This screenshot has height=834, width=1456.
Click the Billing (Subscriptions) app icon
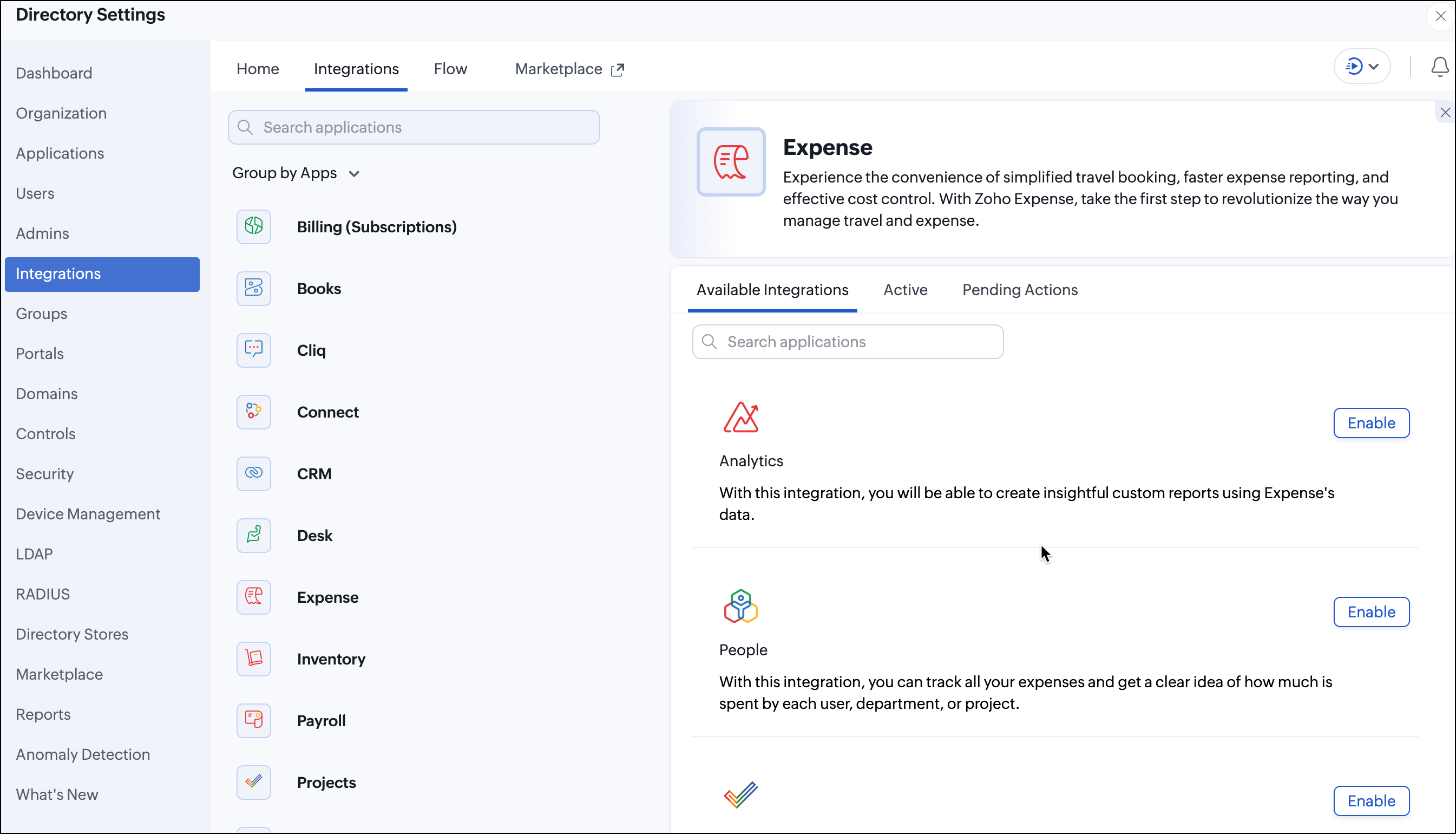click(253, 227)
